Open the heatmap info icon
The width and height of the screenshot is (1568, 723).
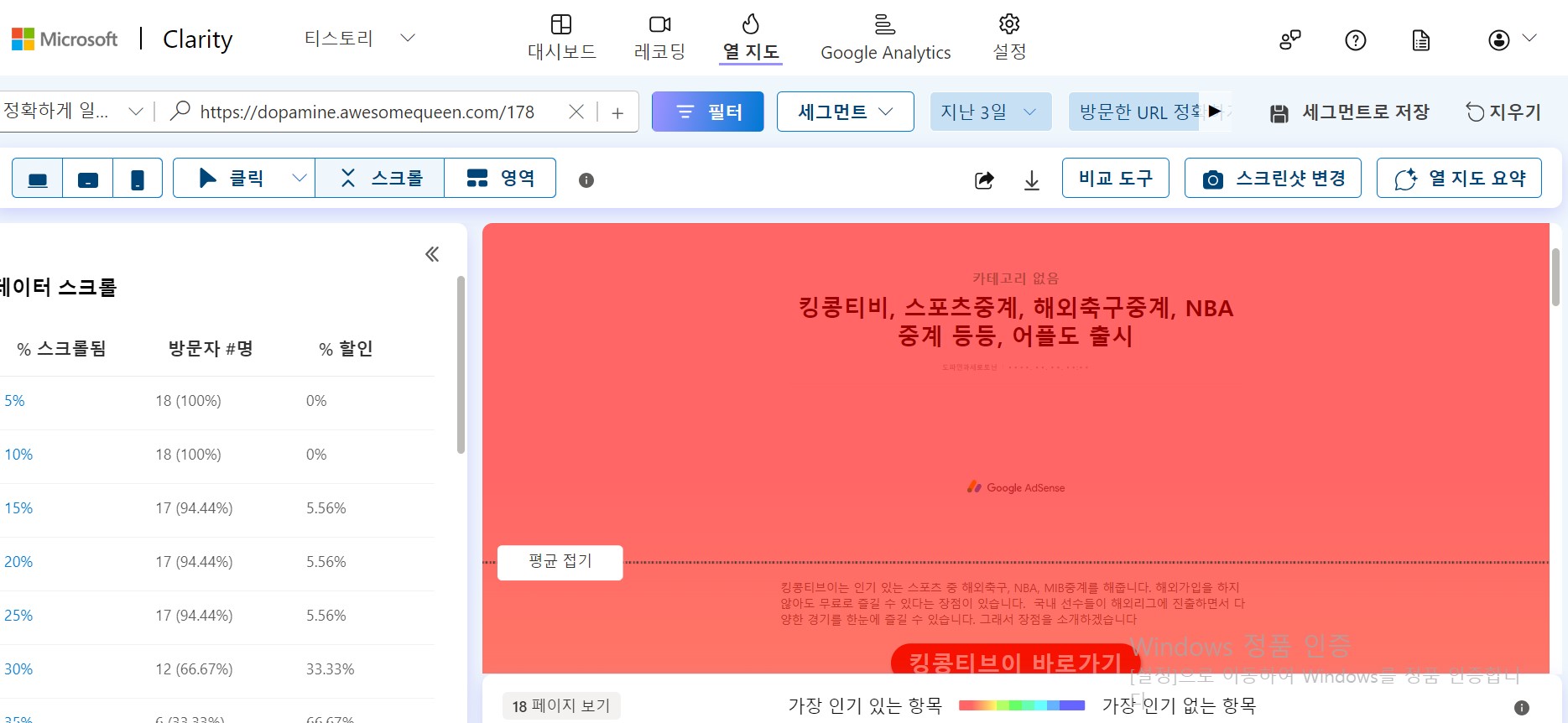click(586, 180)
